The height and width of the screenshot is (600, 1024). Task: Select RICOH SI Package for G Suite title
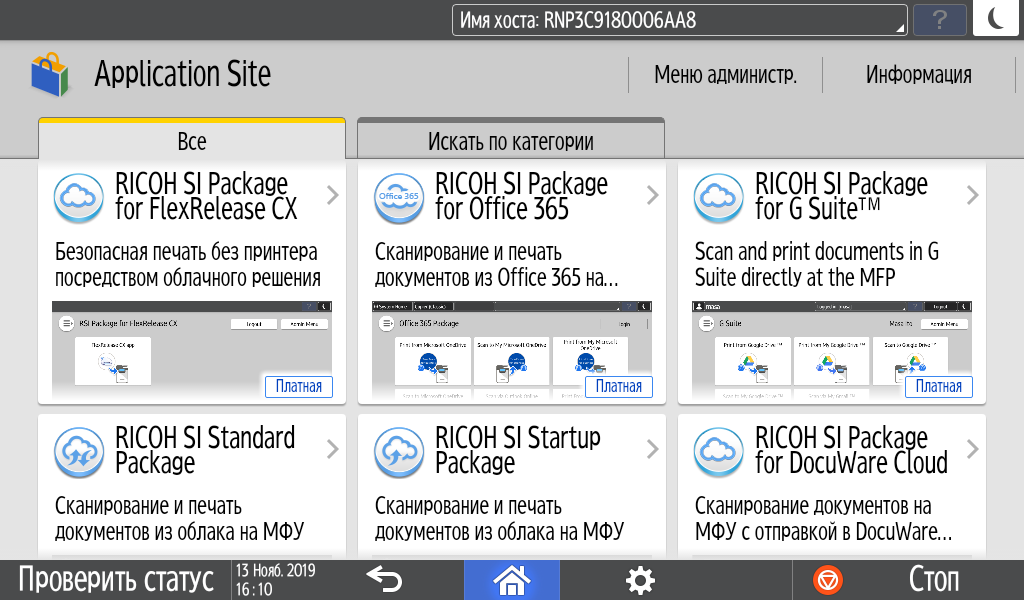point(841,197)
